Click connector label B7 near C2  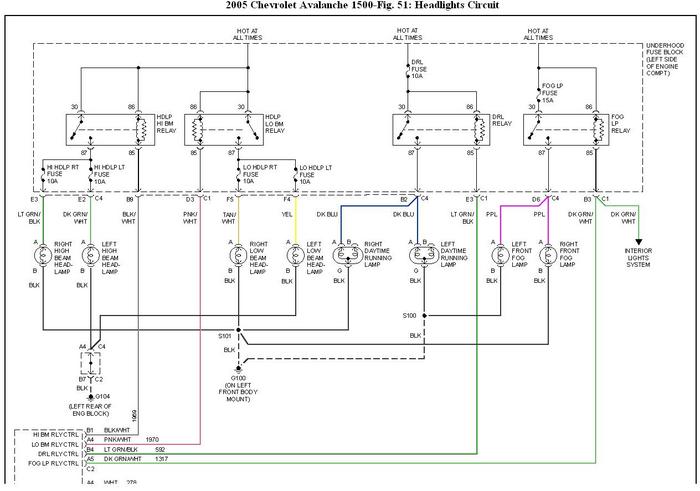pyautogui.click(x=83, y=379)
